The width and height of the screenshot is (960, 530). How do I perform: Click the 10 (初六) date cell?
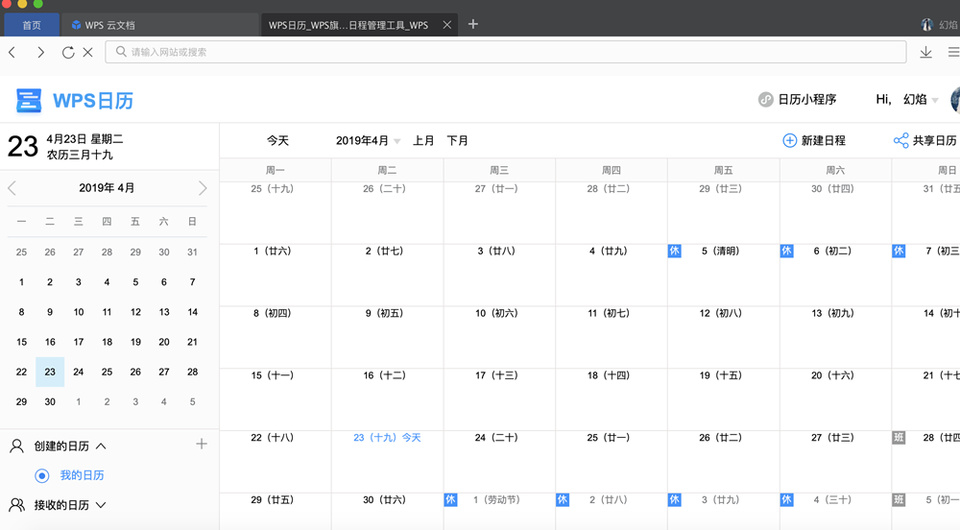[499, 337]
